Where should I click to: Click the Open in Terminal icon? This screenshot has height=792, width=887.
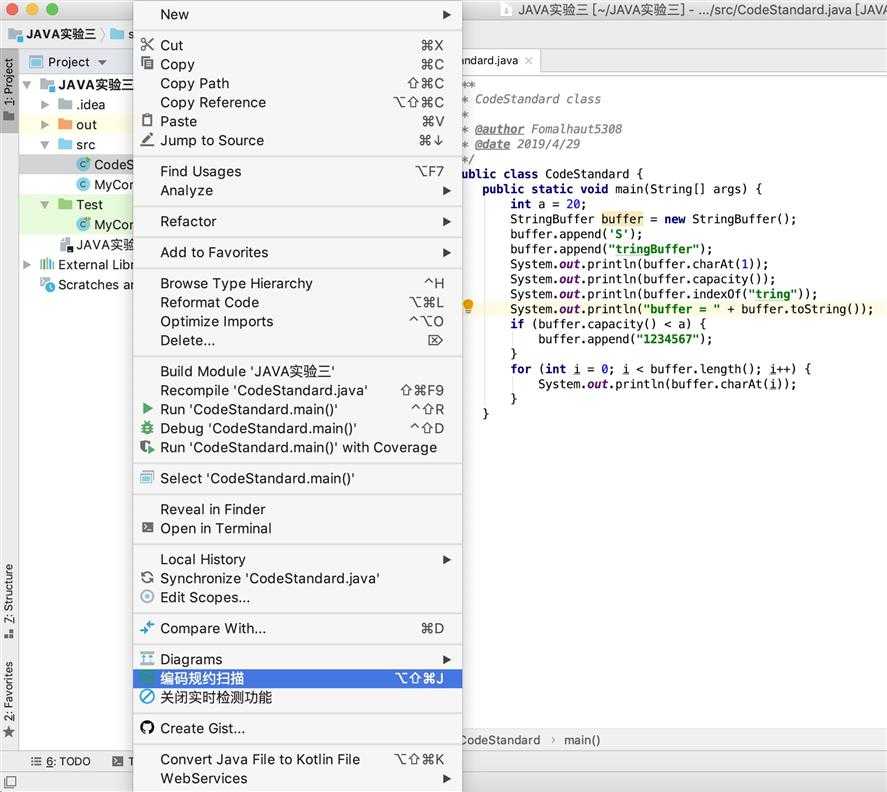(x=147, y=528)
